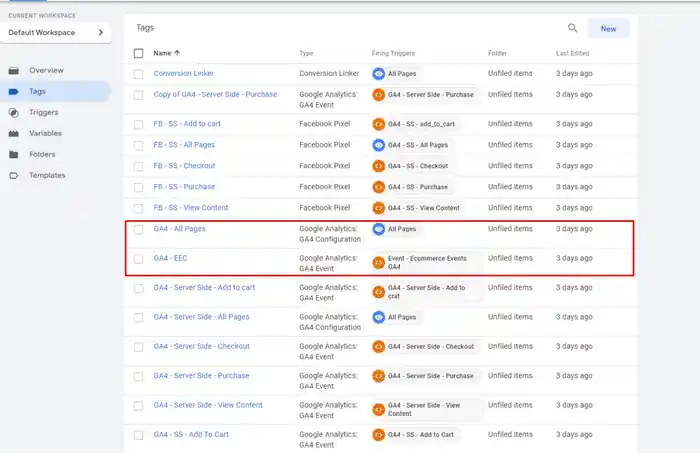Click the Templates icon in sidebar
The image size is (700, 453).
pos(14,175)
